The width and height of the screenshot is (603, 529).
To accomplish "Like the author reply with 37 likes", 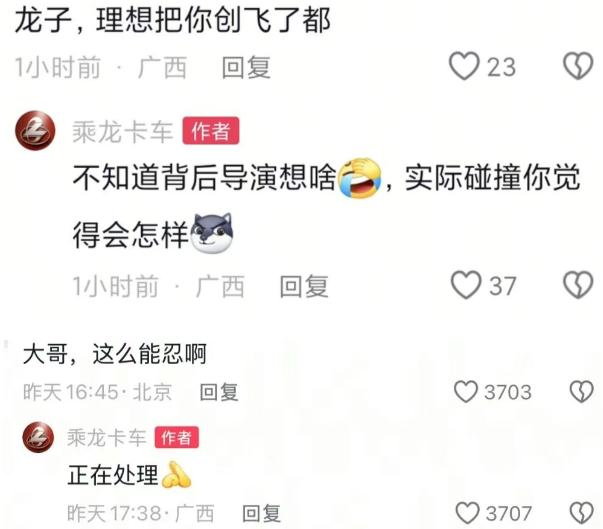I will point(466,285).
